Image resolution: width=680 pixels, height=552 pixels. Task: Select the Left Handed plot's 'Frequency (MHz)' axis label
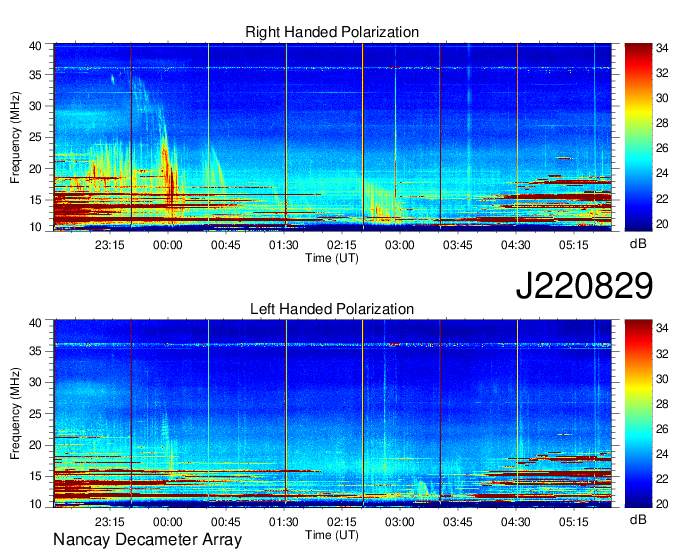point(15,414)
